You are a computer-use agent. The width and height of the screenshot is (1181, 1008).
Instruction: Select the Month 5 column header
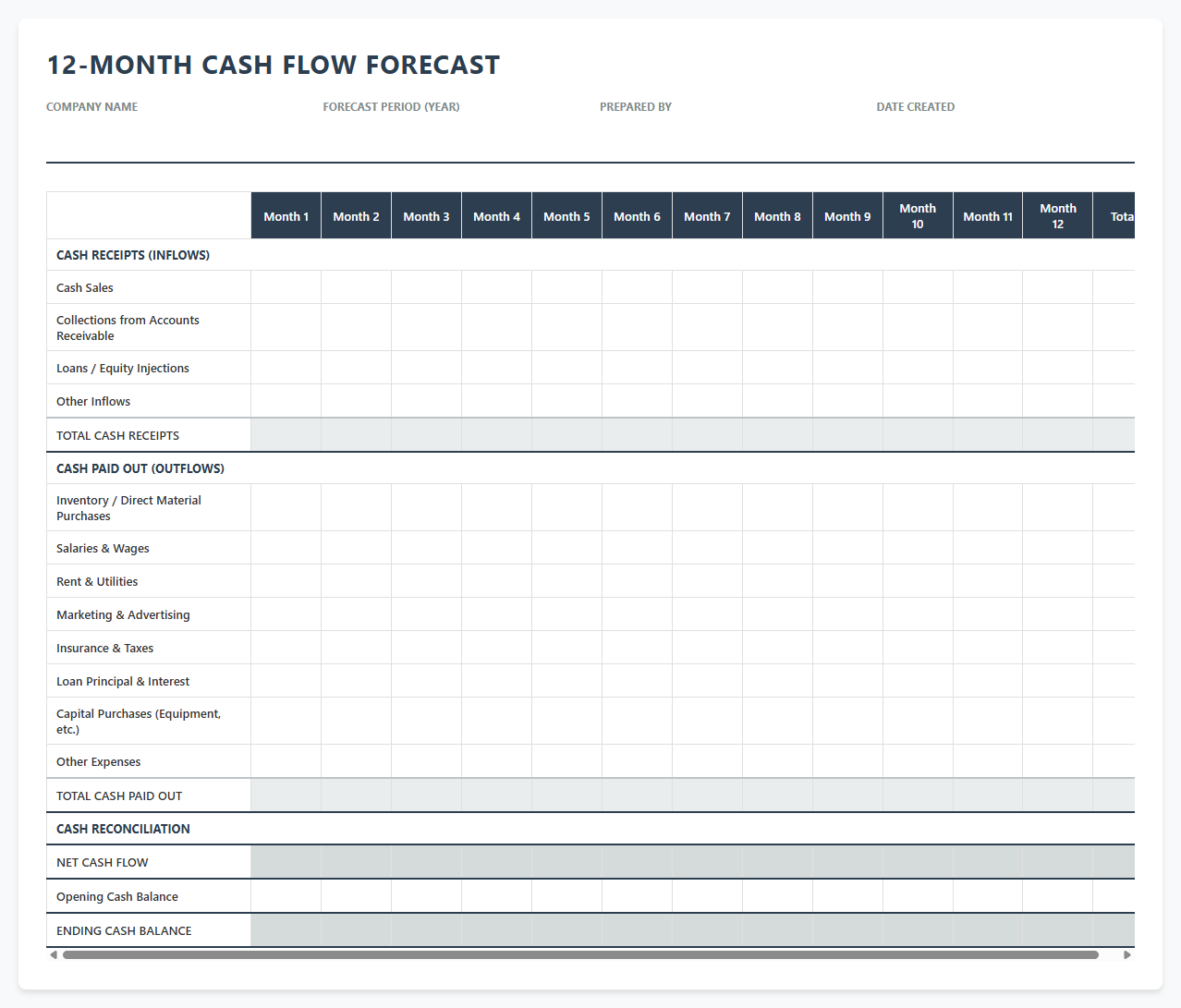(567, 215)
